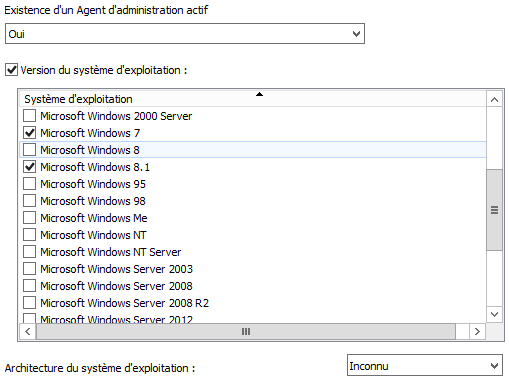Tick the Microsoft Windows 8 checkbox
The width and height of the screenshot is (509, 378).
pyautogui.click(x=29, y=150)
